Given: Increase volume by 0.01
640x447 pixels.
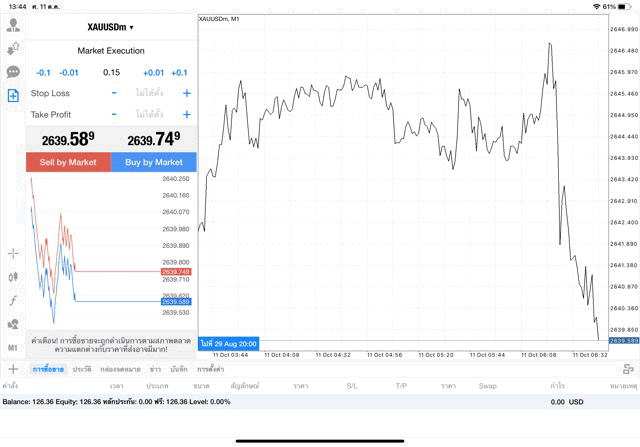Looking at the screenshot, I should point(153,72).
